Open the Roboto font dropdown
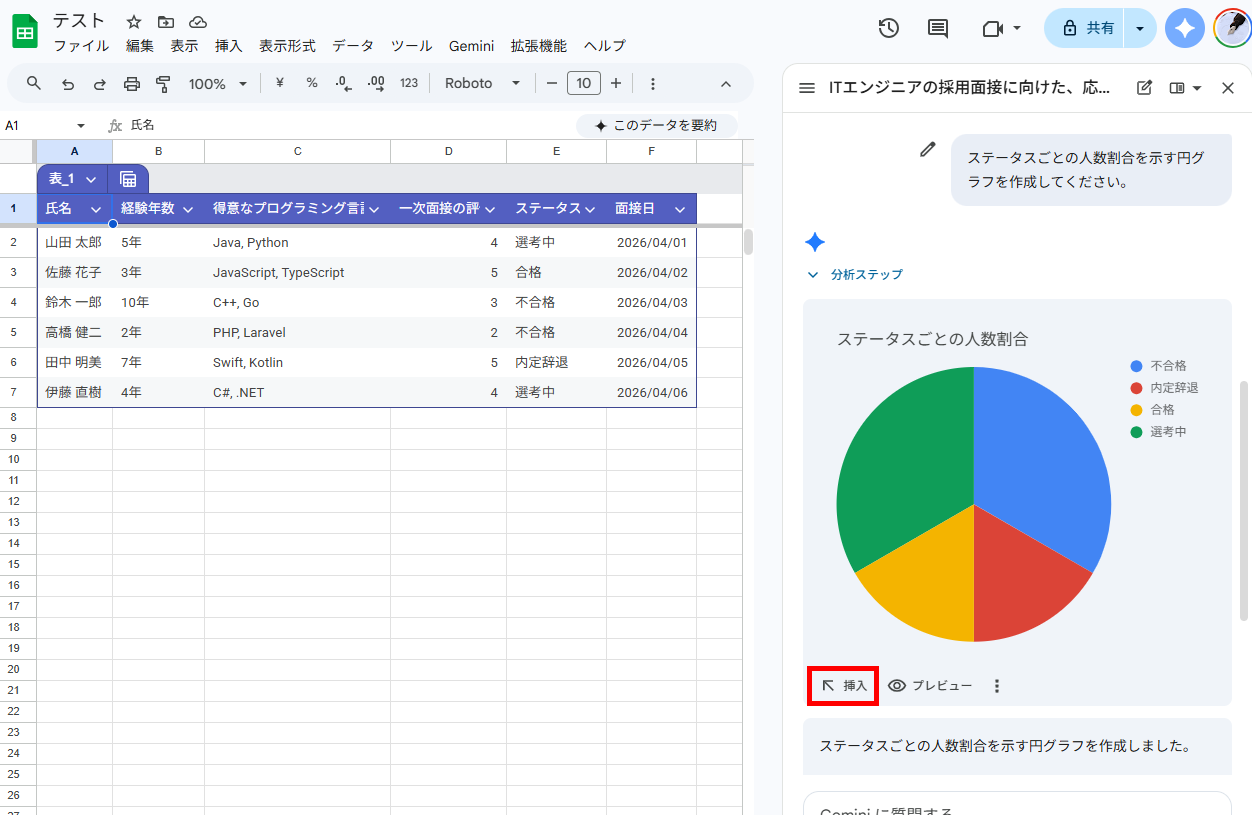1252x815 pixels. [x=482, y=83]
